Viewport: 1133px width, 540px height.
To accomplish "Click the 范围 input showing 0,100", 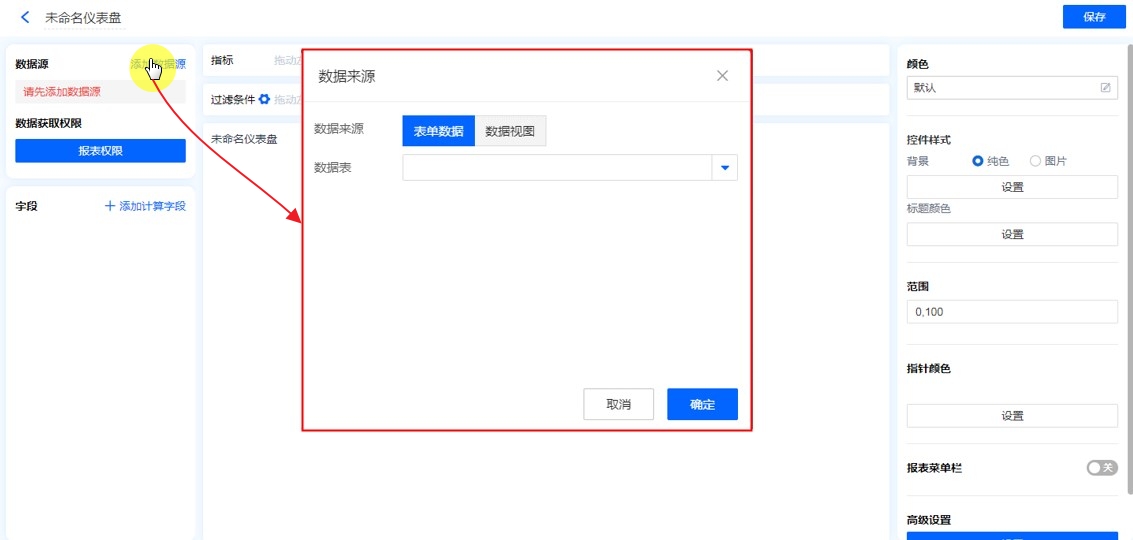I will pyautogui.click(x=1012, y=312).
